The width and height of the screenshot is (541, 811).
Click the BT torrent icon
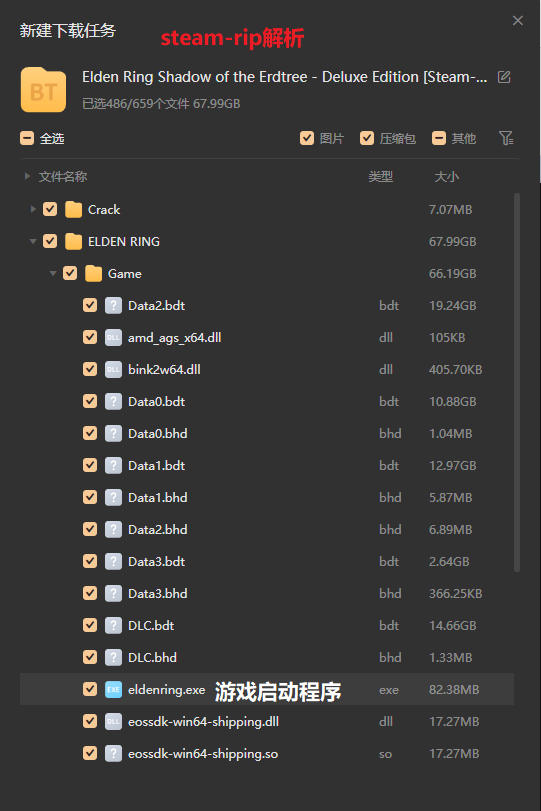pyautogui.click(x=43, y=90)
